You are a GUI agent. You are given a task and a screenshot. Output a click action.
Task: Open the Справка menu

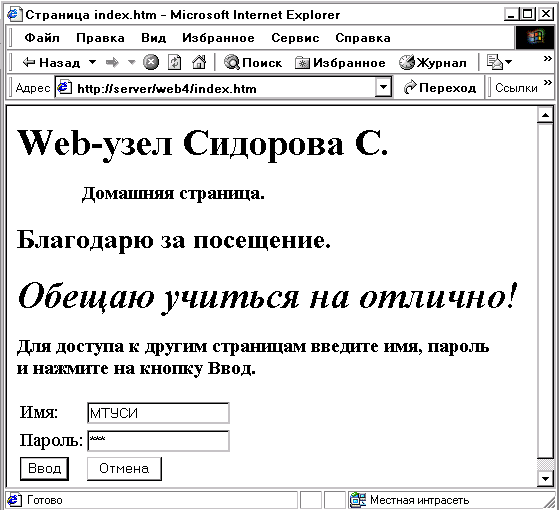tap(363, 38)
